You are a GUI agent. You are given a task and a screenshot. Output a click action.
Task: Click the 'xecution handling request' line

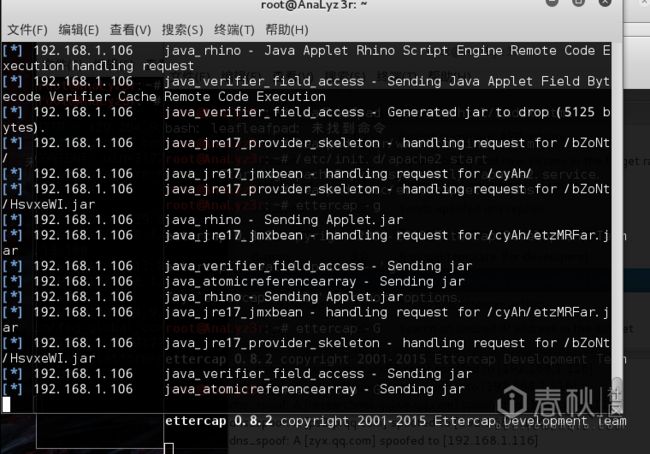pyautogui.click(x=98, y=66)
